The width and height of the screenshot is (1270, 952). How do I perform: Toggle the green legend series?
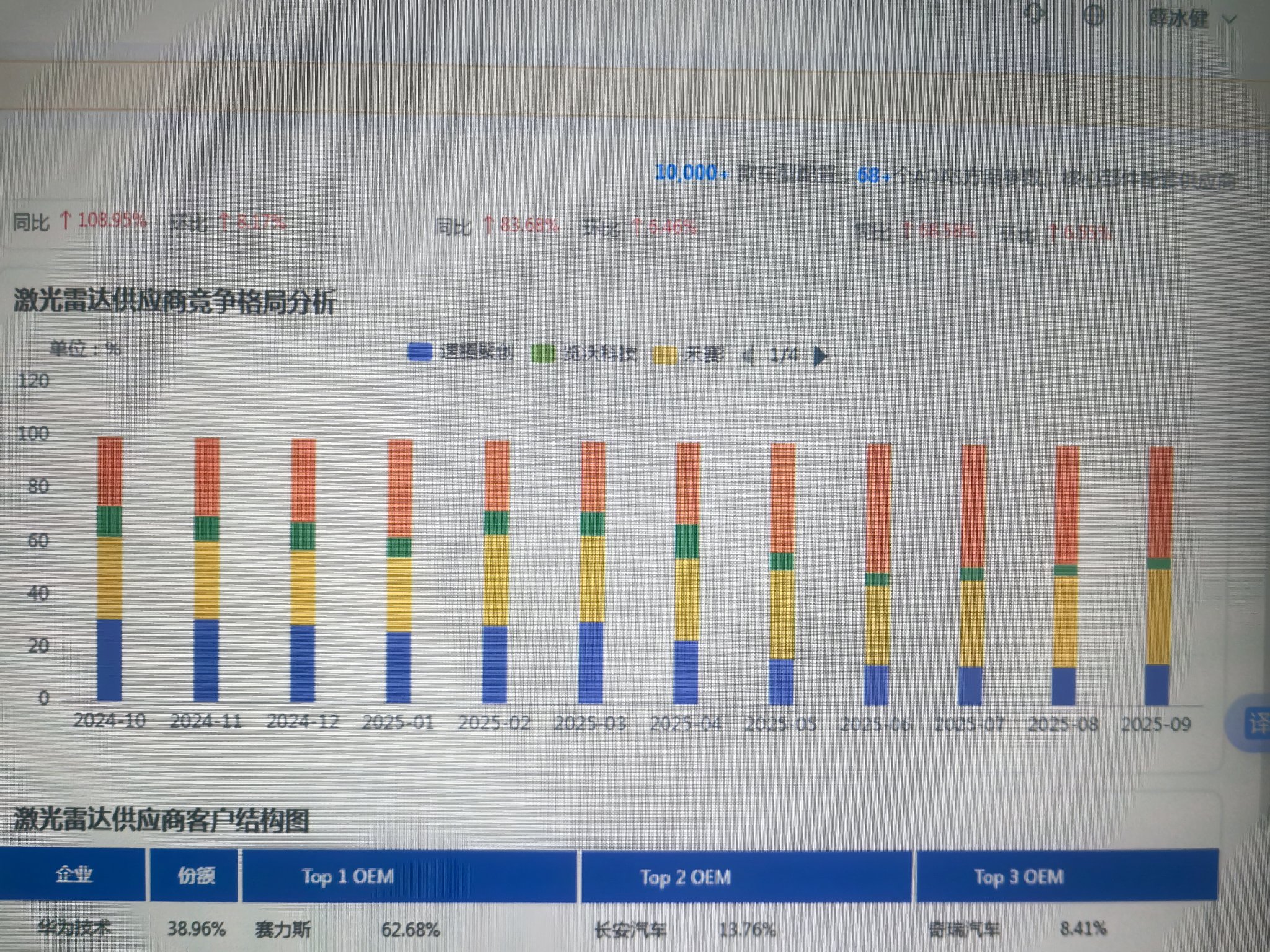pyautogui.click(x=584, y=353)
